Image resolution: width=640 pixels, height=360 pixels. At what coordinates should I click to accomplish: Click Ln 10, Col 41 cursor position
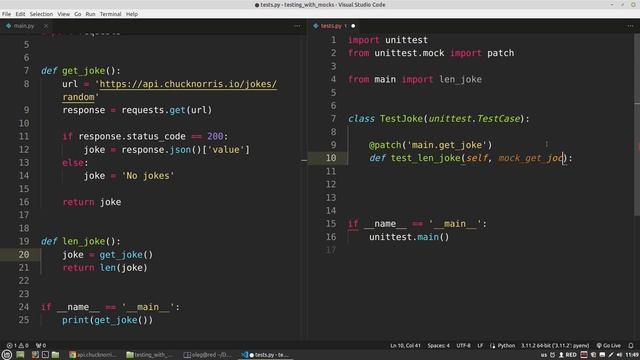tap(405, 346)
